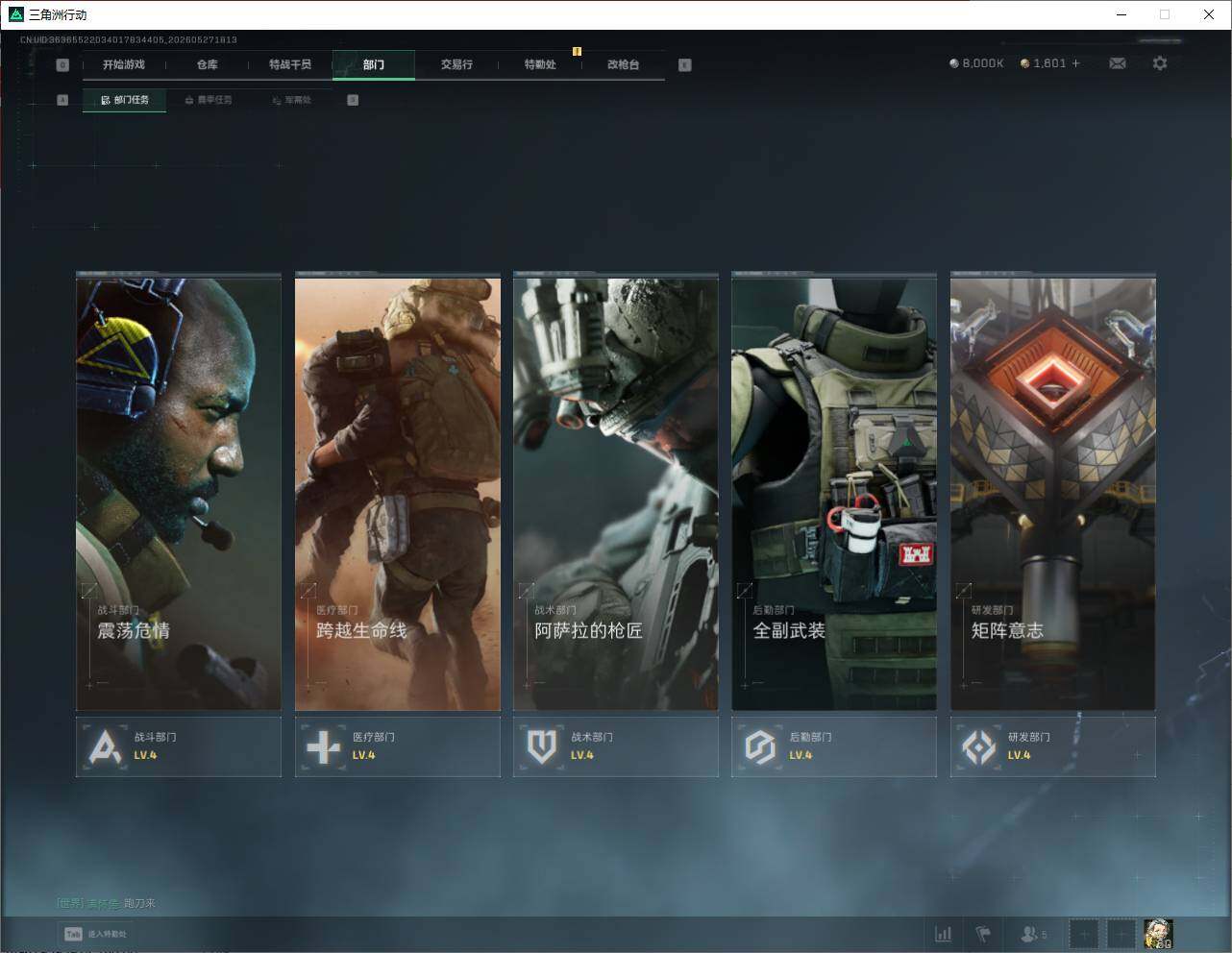Viewport: 1232px width, 953px height.
Task: Open the 跨越生命线 medical department card
Action: [x=398, y=493]
